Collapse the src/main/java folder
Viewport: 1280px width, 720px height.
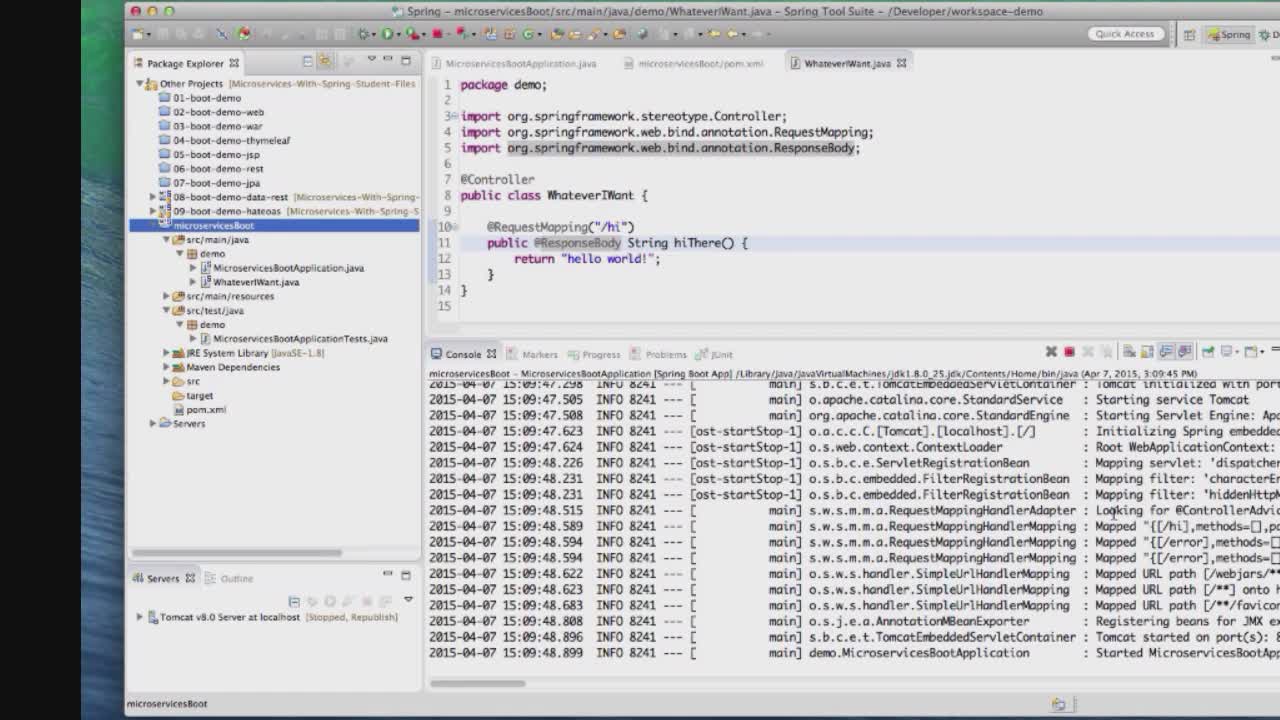(x=166, y=240)
